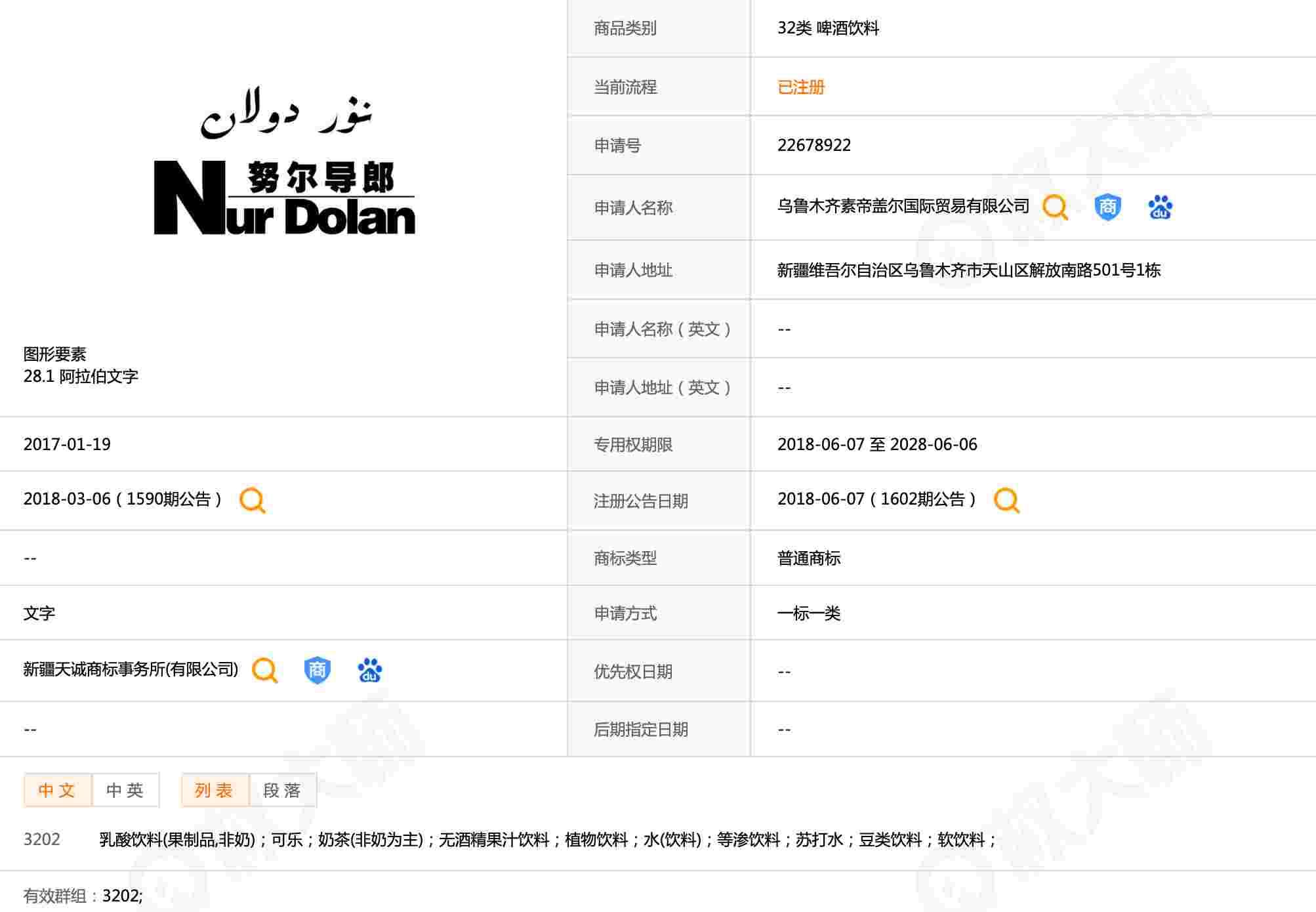
Task: Switch to the 中英 bilingual toggle
Action: coord(125,790)
